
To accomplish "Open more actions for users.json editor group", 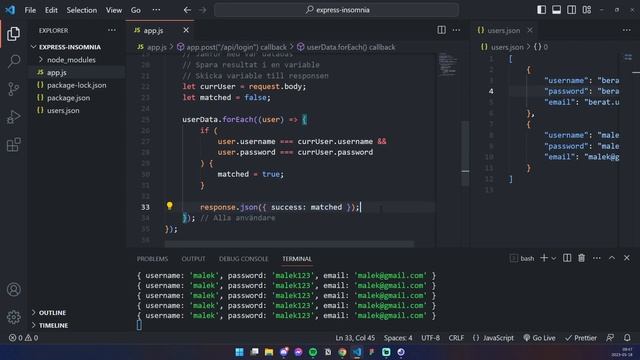I will pyautogui.click(x=627, y=30).
